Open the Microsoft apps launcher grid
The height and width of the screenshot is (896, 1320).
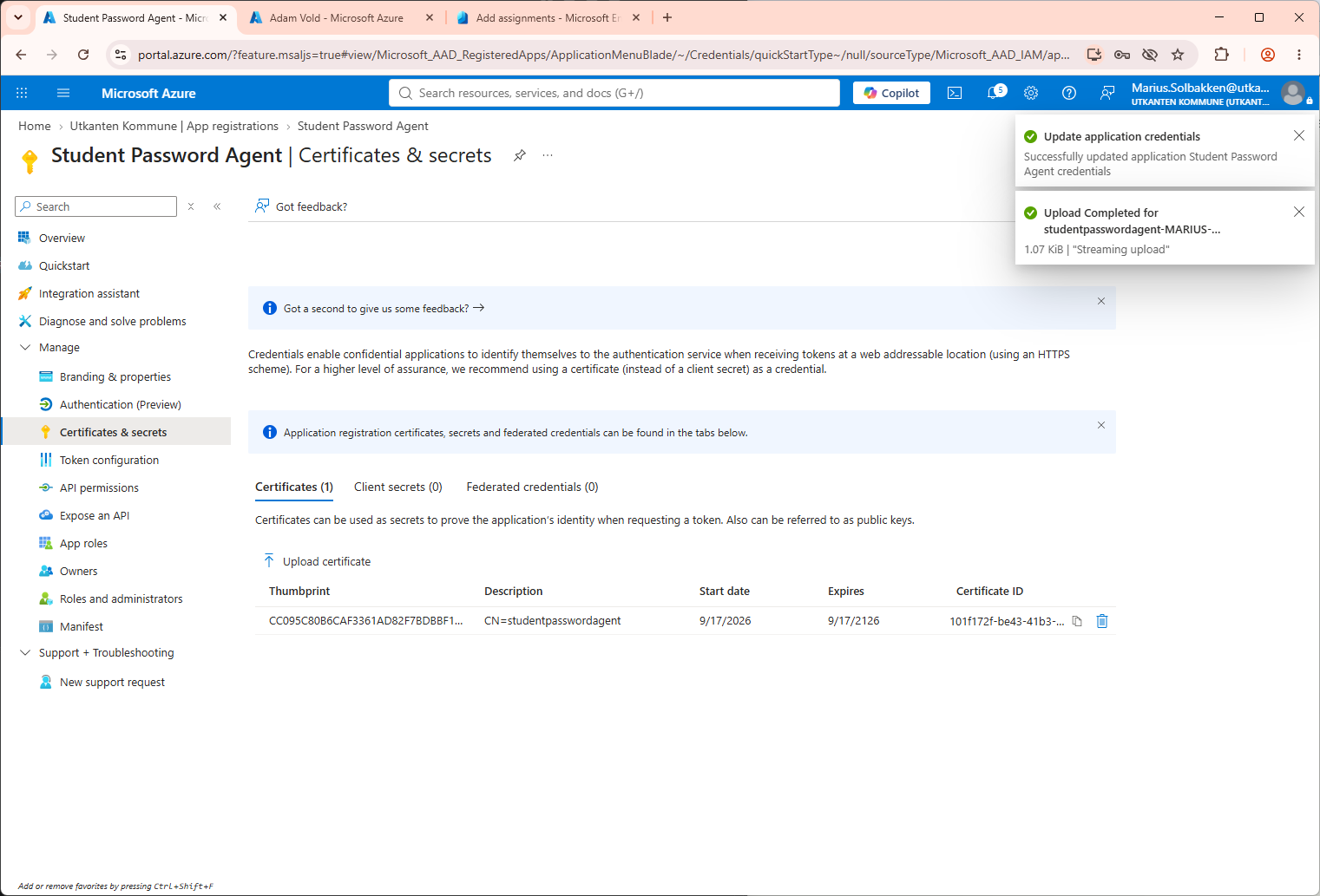tap(22, 93)
